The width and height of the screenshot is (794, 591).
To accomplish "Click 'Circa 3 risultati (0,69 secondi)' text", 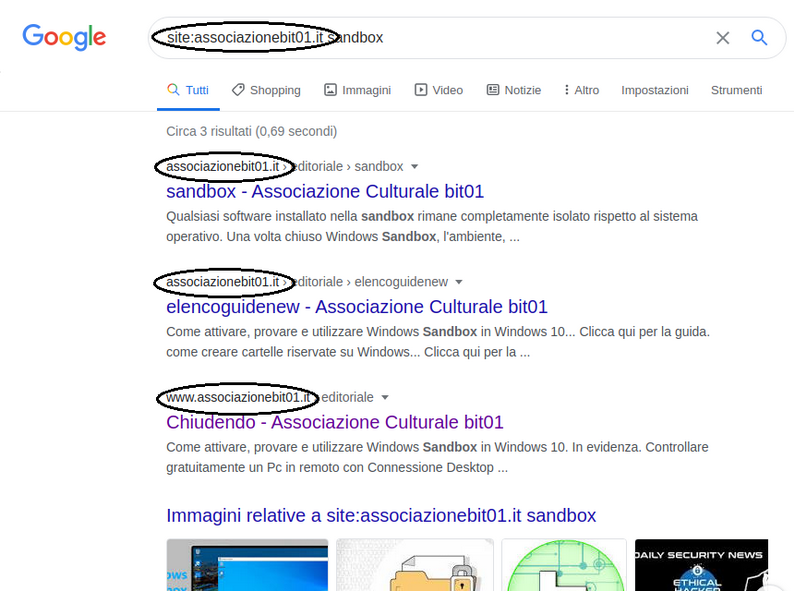I will pos(251,131).
